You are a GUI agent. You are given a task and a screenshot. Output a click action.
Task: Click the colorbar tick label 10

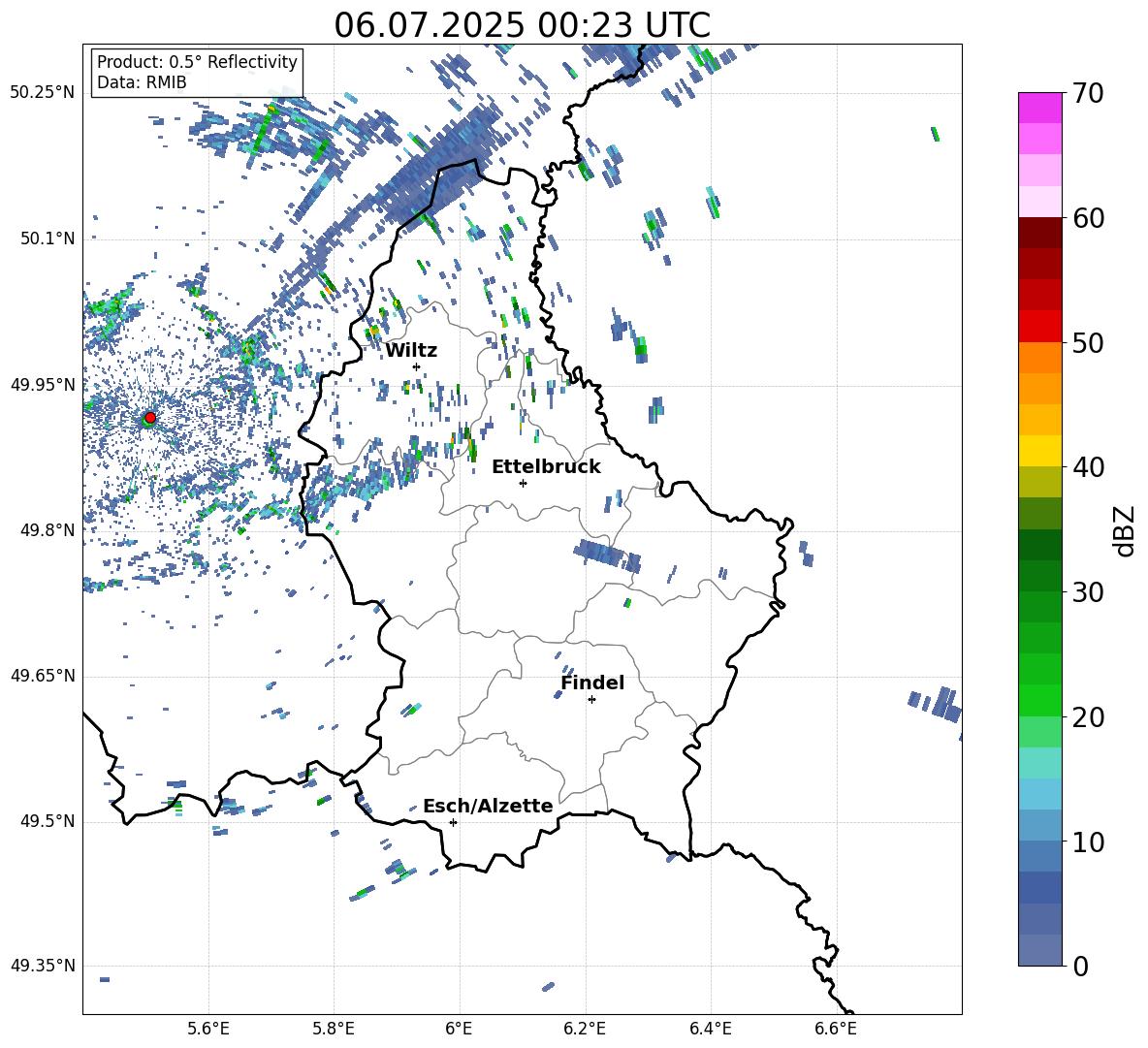click(1088, 842)
